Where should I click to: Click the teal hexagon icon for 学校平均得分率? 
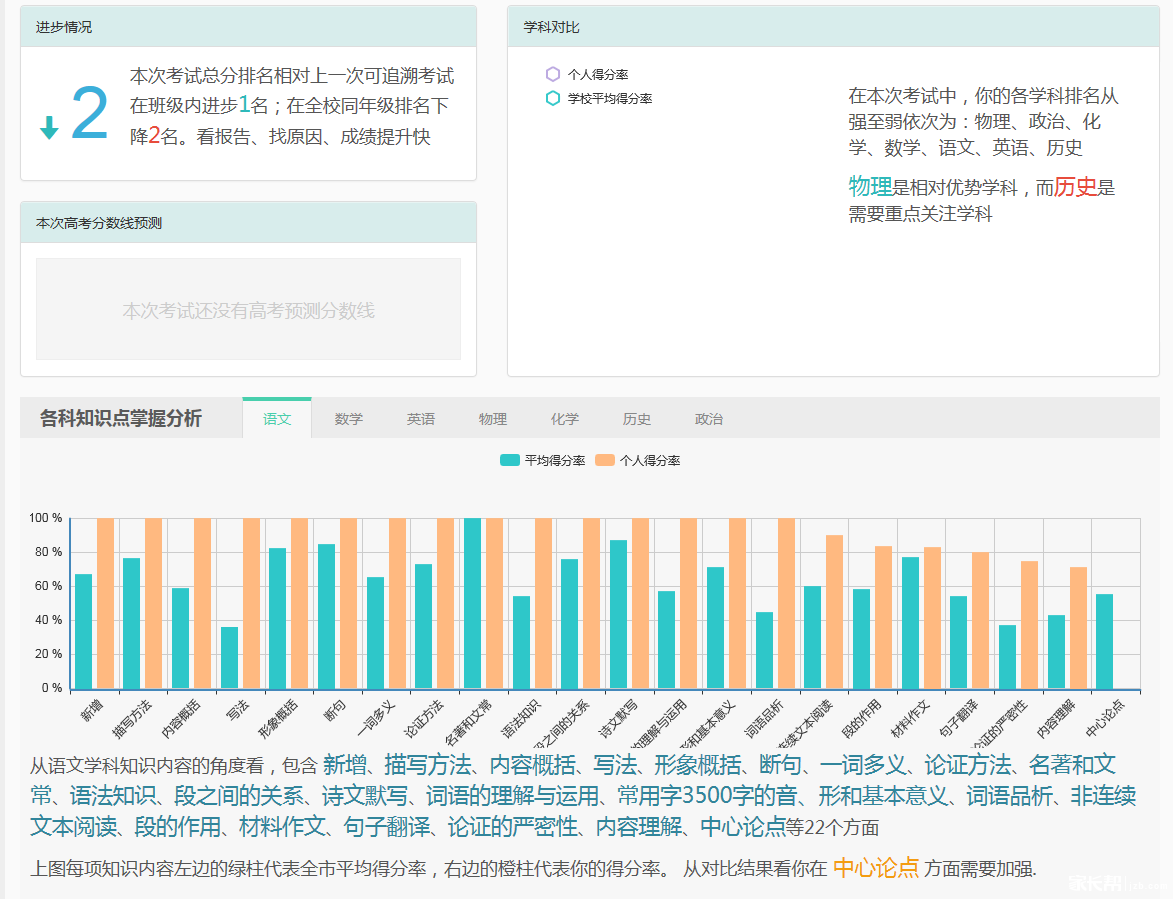click(553, 97)
